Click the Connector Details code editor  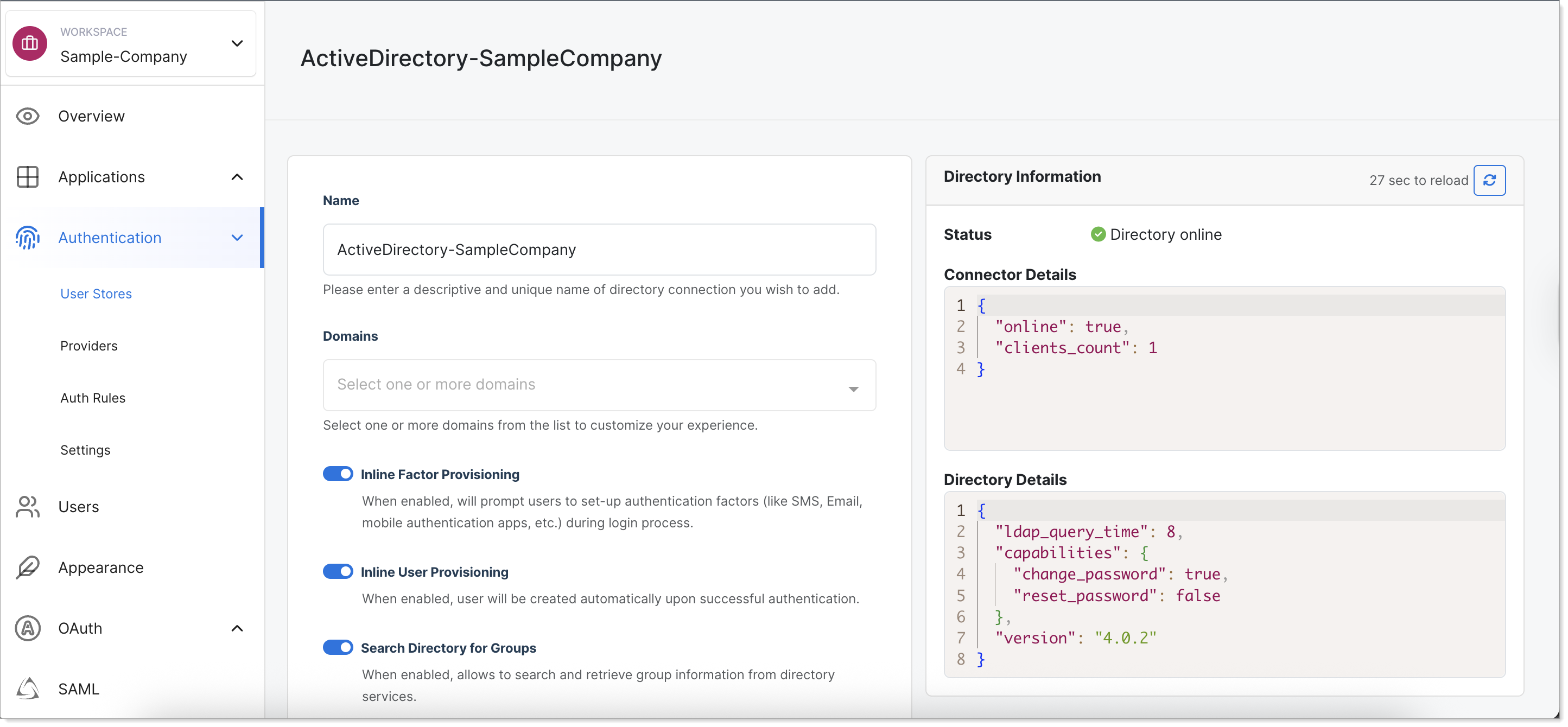[1224, 369]
